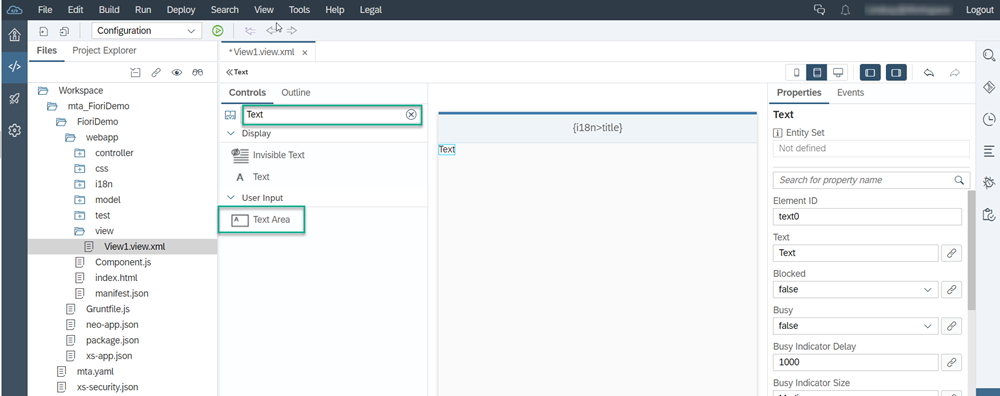Clear the Text search field
Screen dimensions: 1000x396
coord(411,115)
